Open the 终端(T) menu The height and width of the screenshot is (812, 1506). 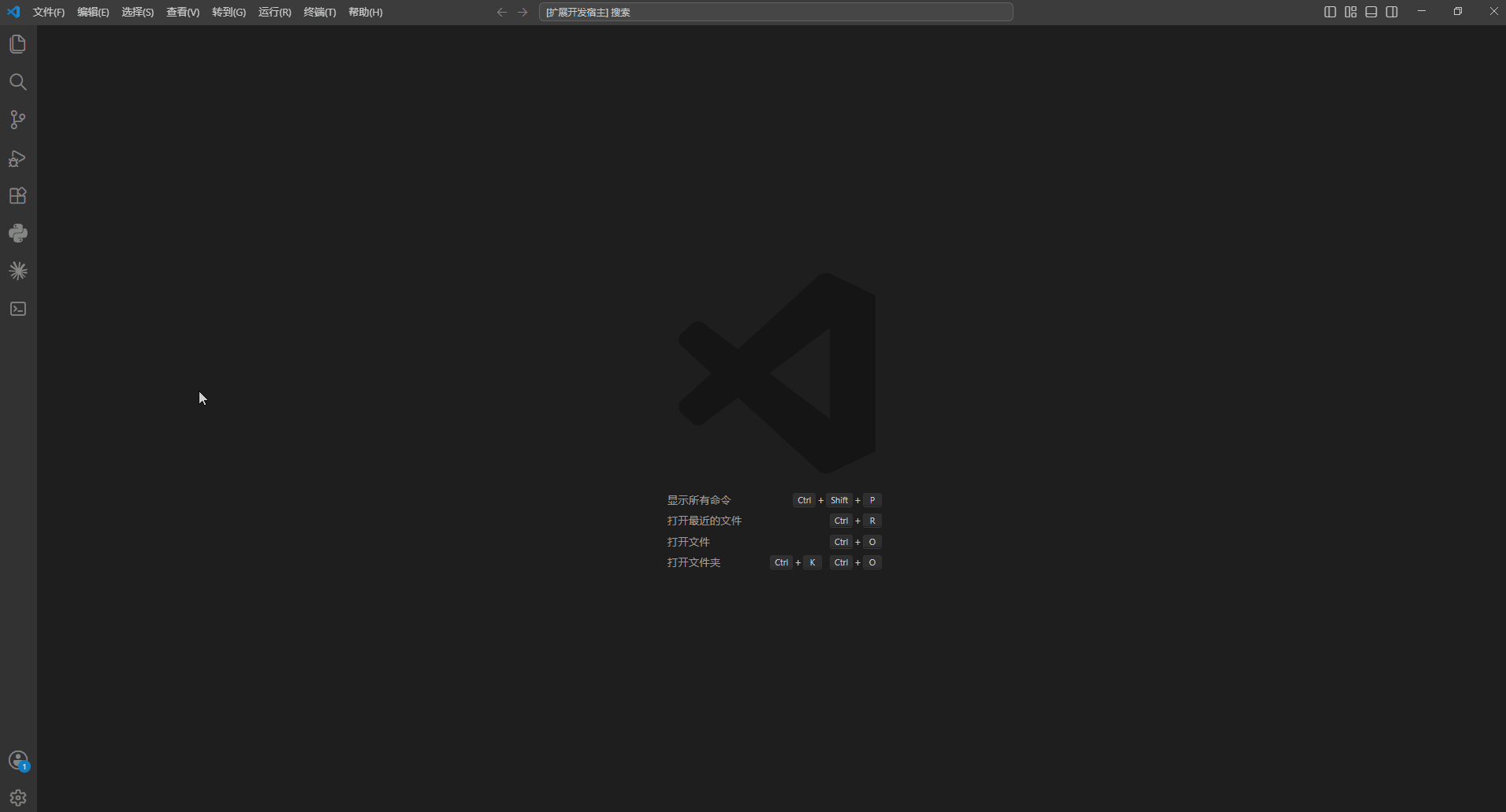tap(320, 12)
